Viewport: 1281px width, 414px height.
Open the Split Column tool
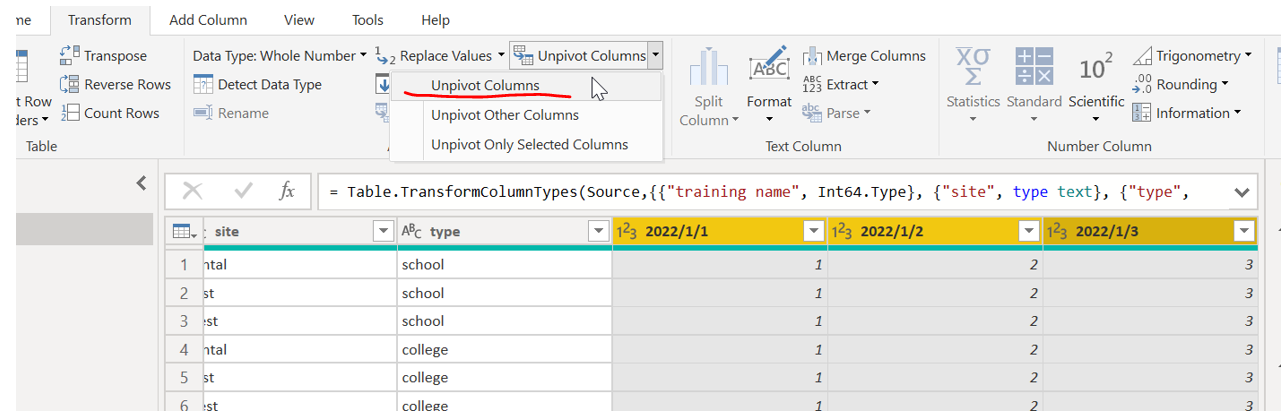pyautogui.click(x=709, y=87)
